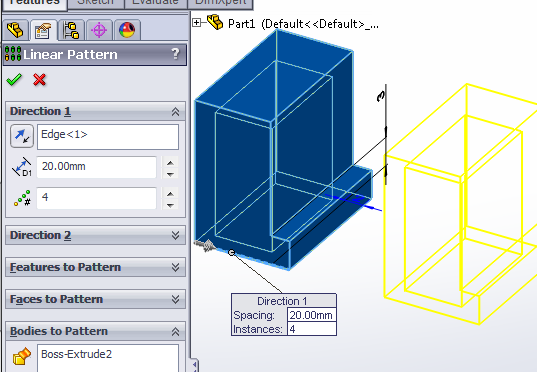Click the Linear Pattern help question mark

click(175, 54)
